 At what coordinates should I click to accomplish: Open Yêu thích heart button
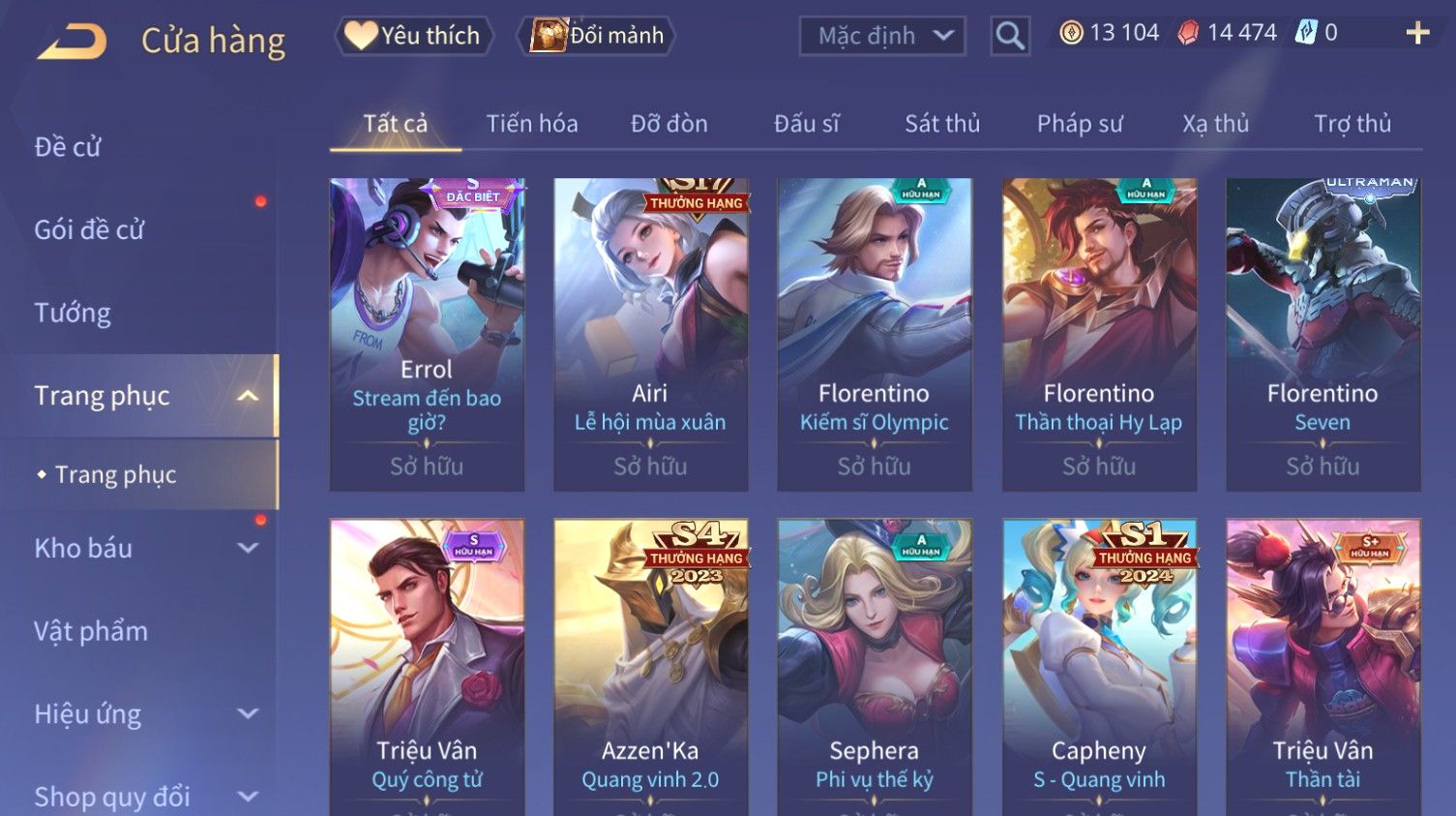click(x=414, y=36)
